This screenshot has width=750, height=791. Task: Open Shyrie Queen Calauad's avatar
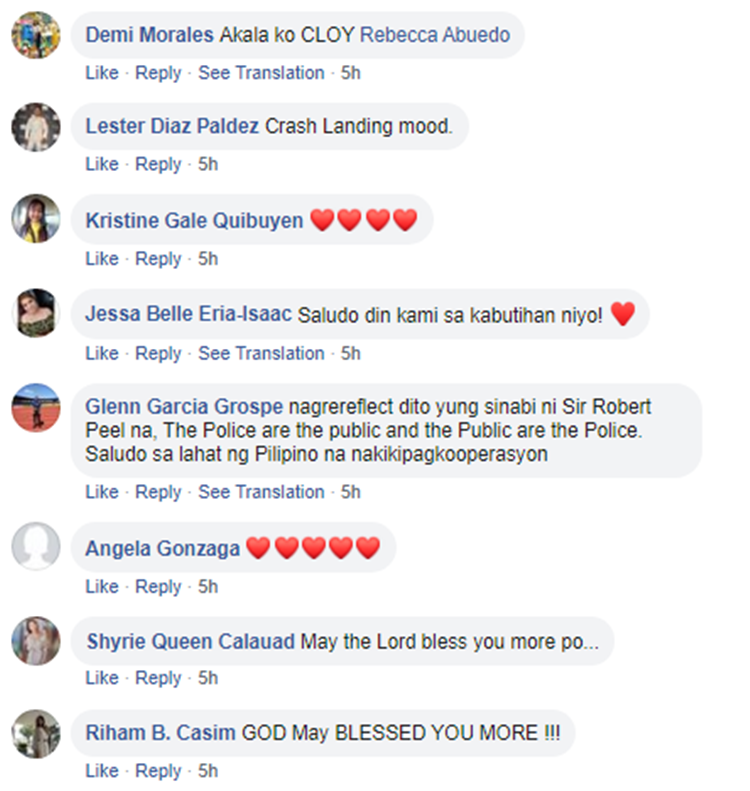point(36,641)
